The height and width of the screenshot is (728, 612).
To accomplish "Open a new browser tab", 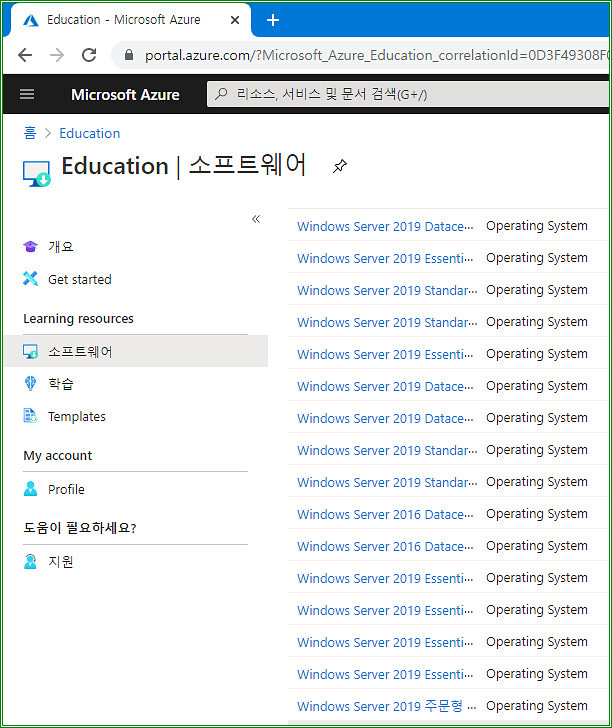I will click(273, 20).
